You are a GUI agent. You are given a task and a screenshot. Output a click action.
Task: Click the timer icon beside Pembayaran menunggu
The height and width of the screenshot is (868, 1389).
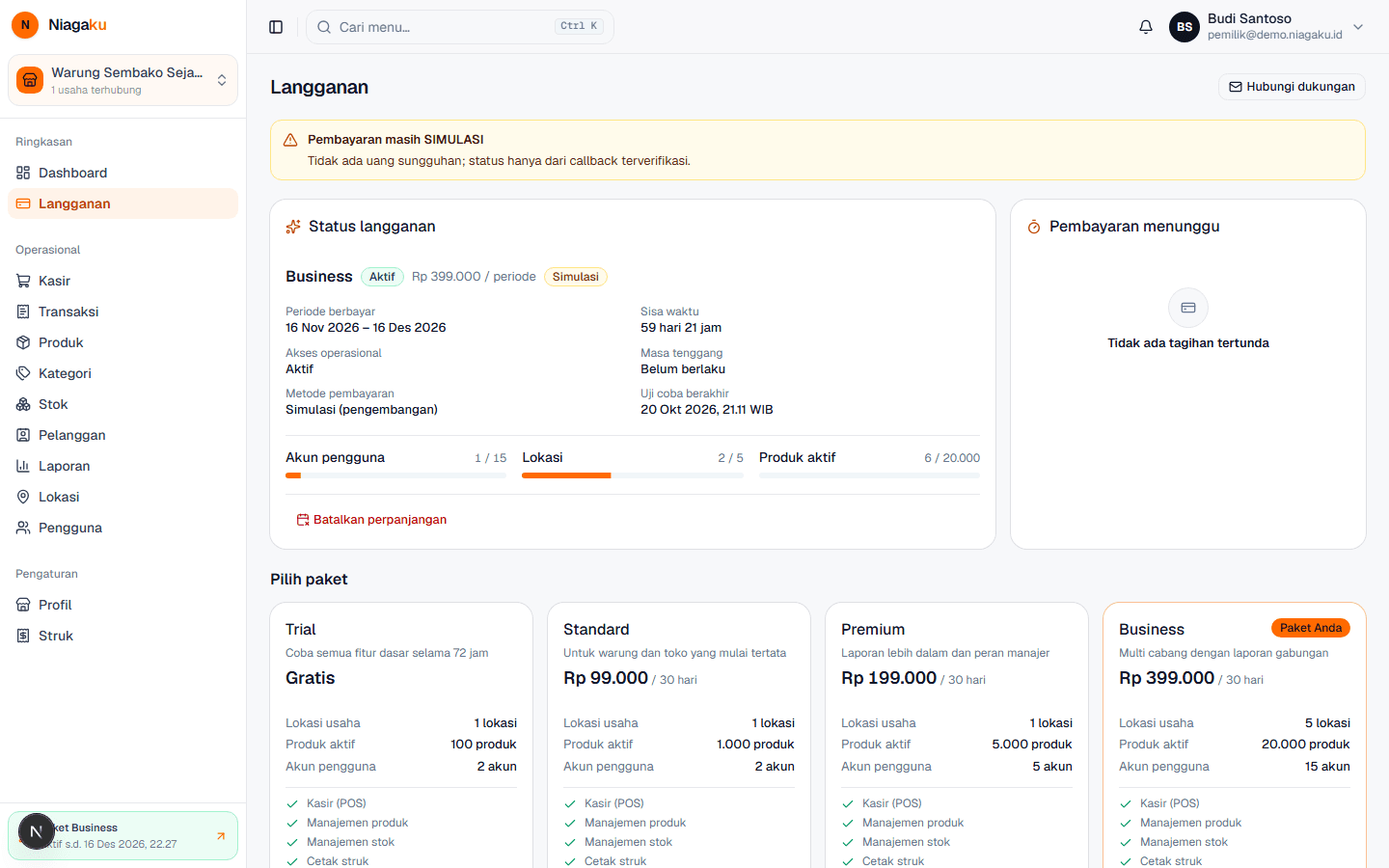1034,227
